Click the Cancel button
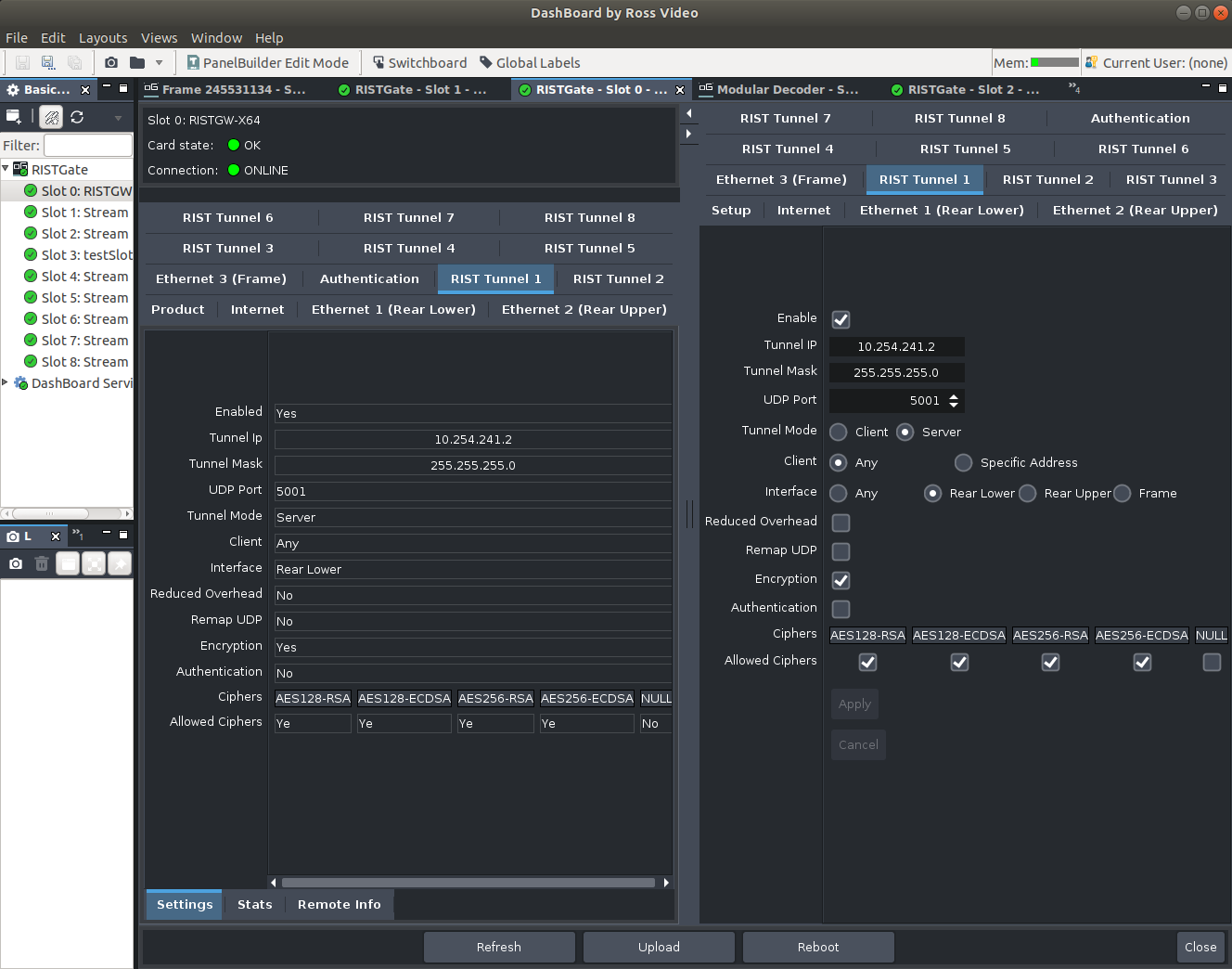The height and width of the screenshot is (969, 1232). tap(858, 744)
